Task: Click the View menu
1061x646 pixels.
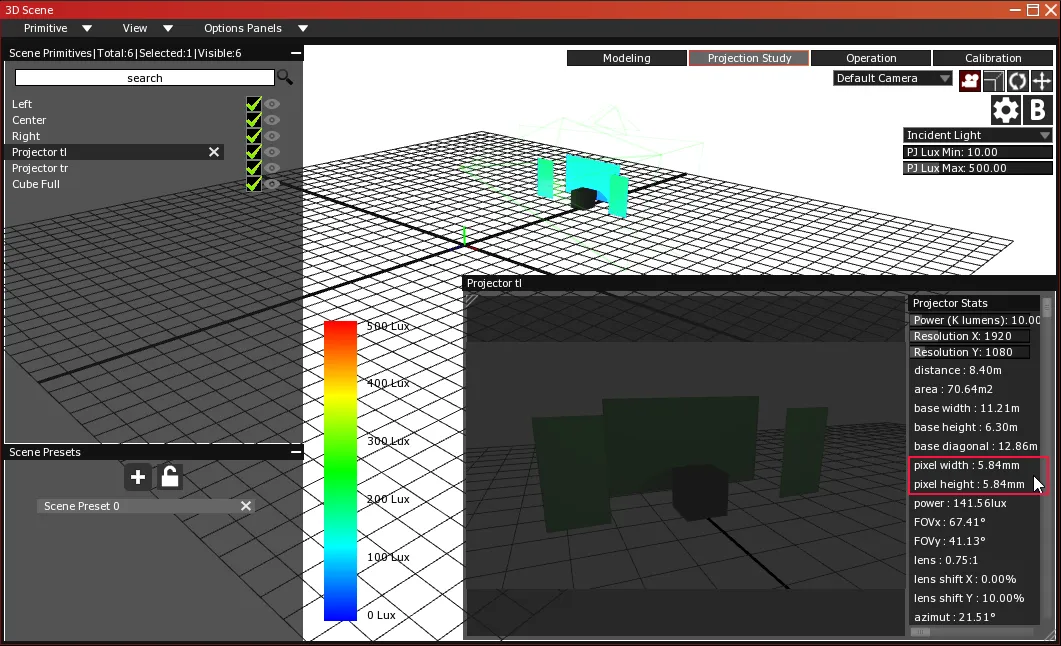Action: [x=135, y=28]
